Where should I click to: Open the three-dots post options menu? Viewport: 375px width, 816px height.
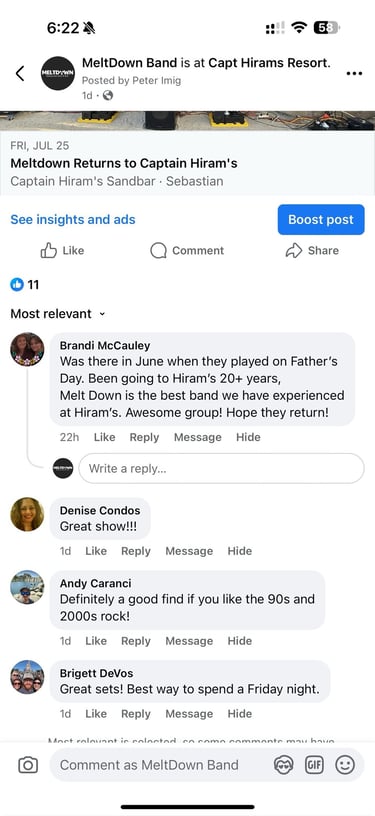354,73
